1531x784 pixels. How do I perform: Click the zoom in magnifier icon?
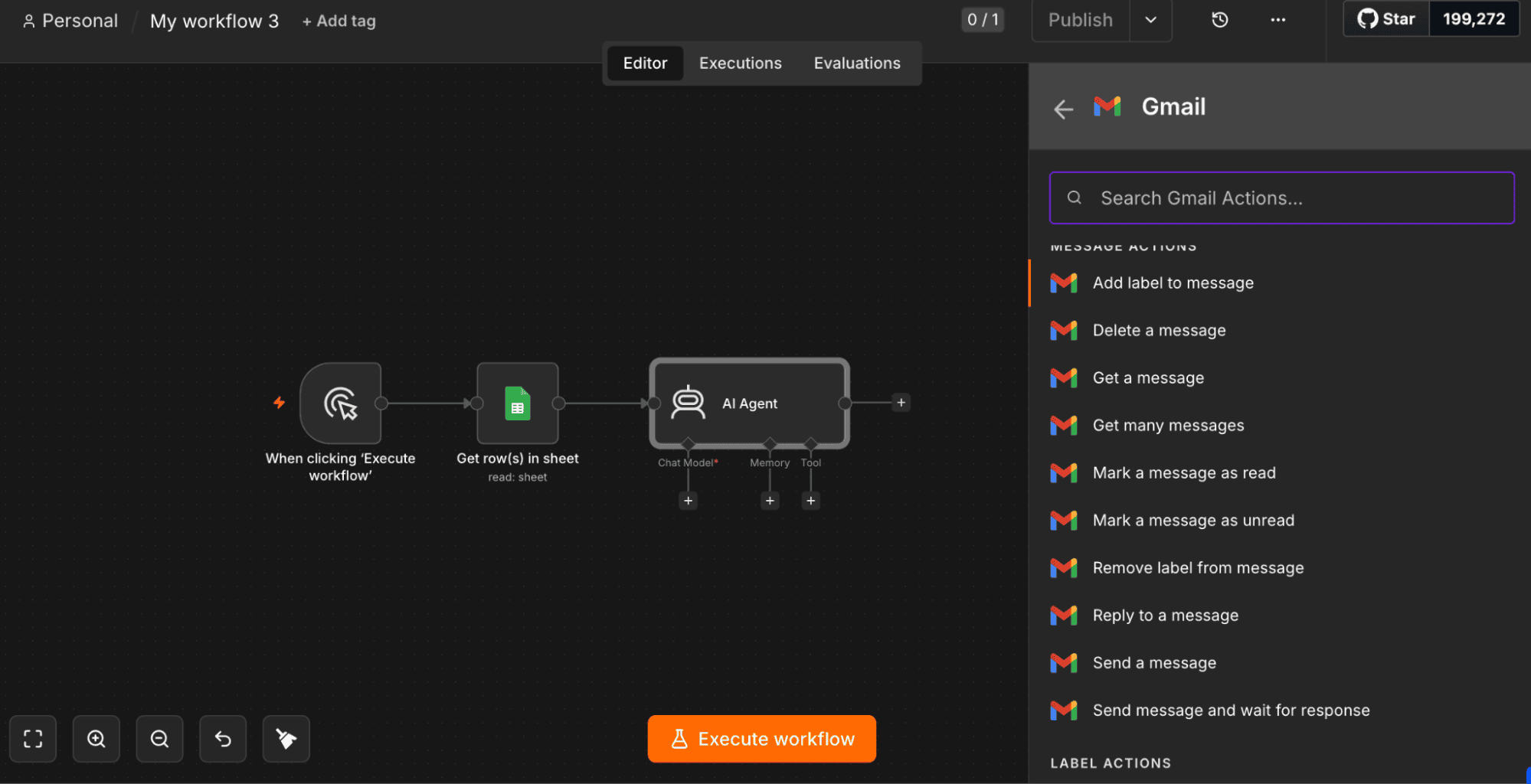pyautogui.click(x=97, y=739)
